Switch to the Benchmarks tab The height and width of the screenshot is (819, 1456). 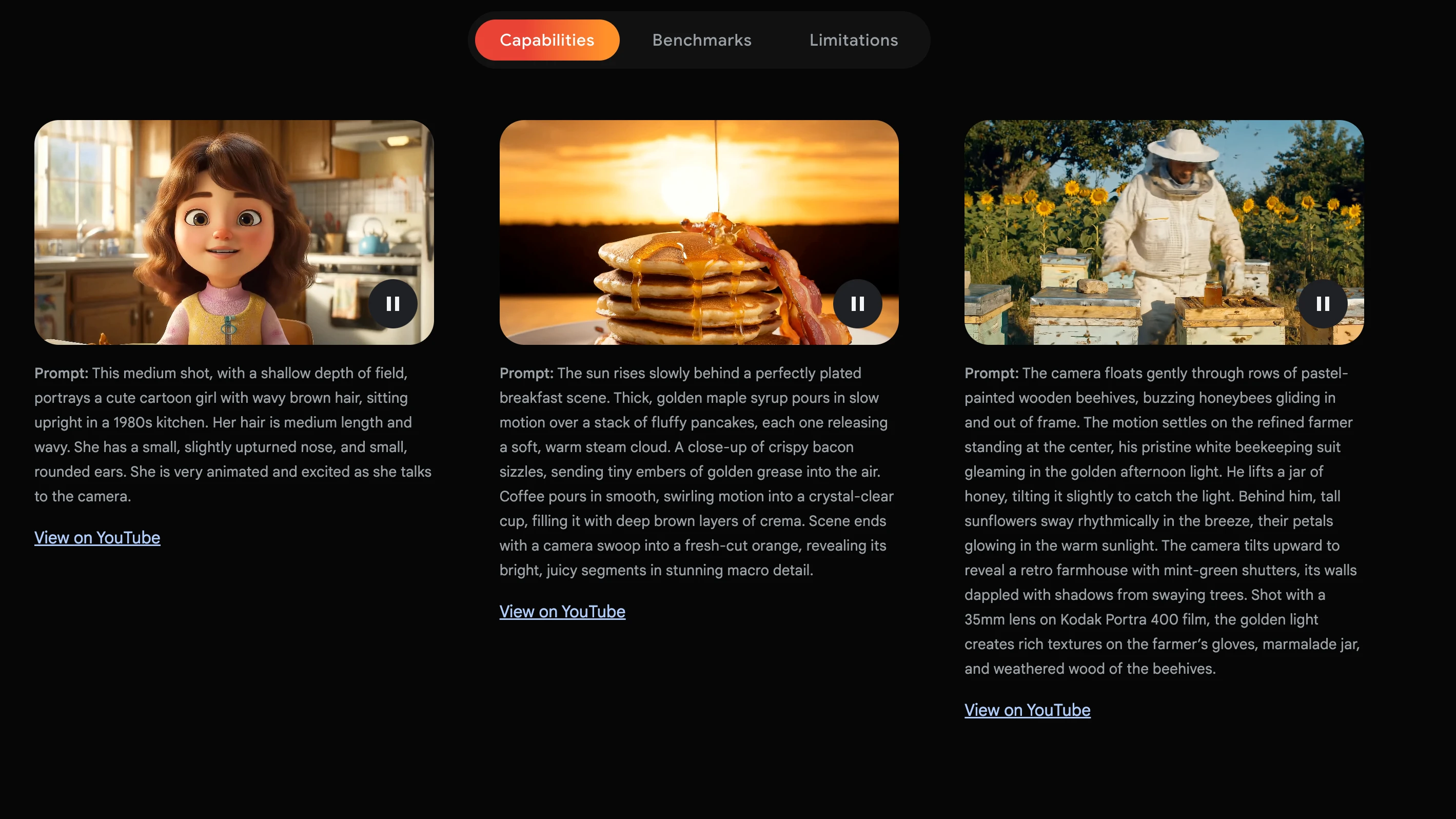(701, 40)
